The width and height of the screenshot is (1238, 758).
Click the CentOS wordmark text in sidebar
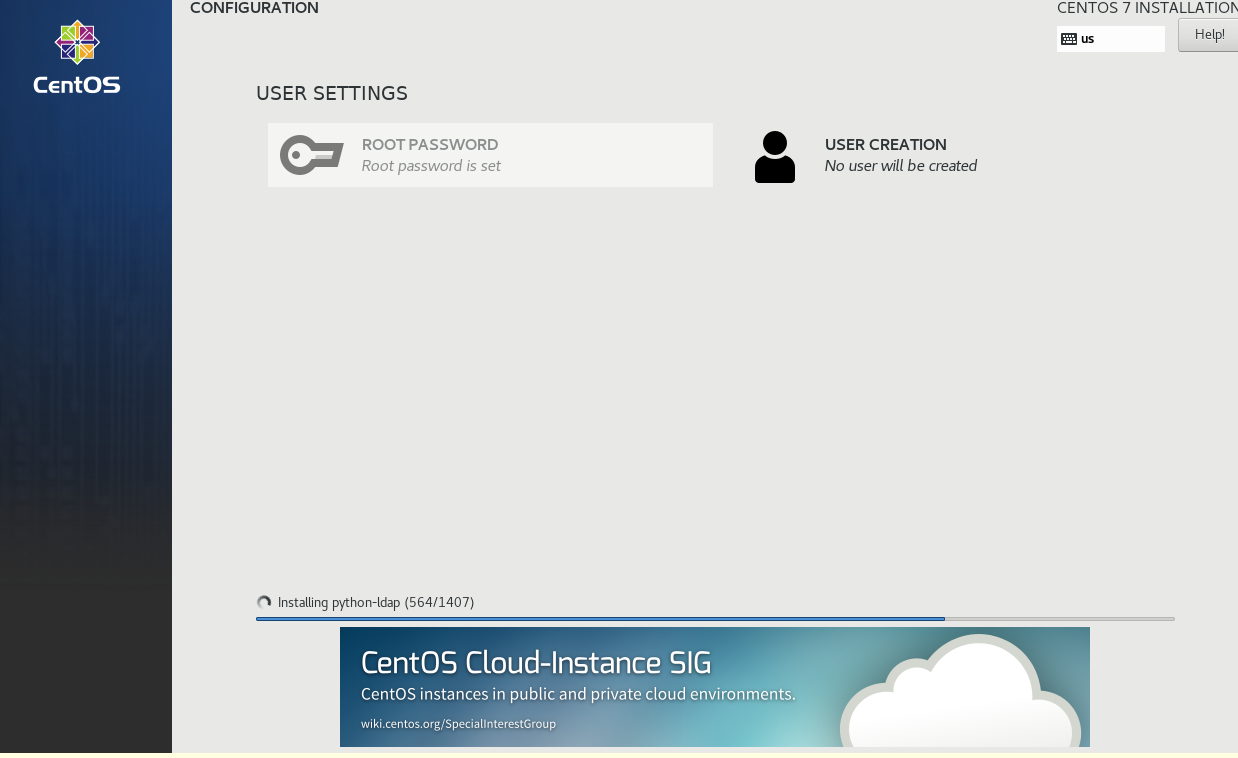click(77, 85)
